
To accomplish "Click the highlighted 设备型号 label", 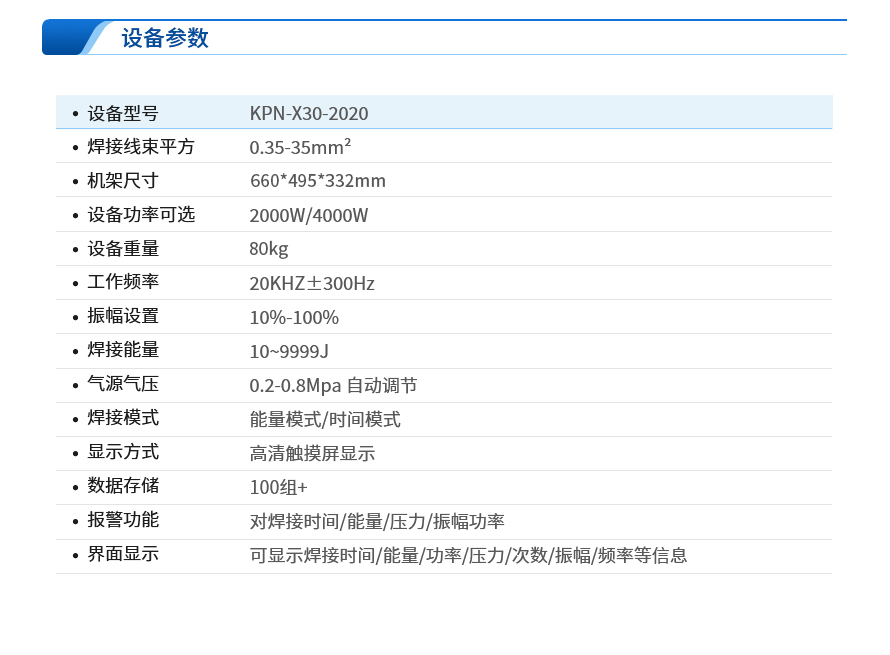I will 123,113.
